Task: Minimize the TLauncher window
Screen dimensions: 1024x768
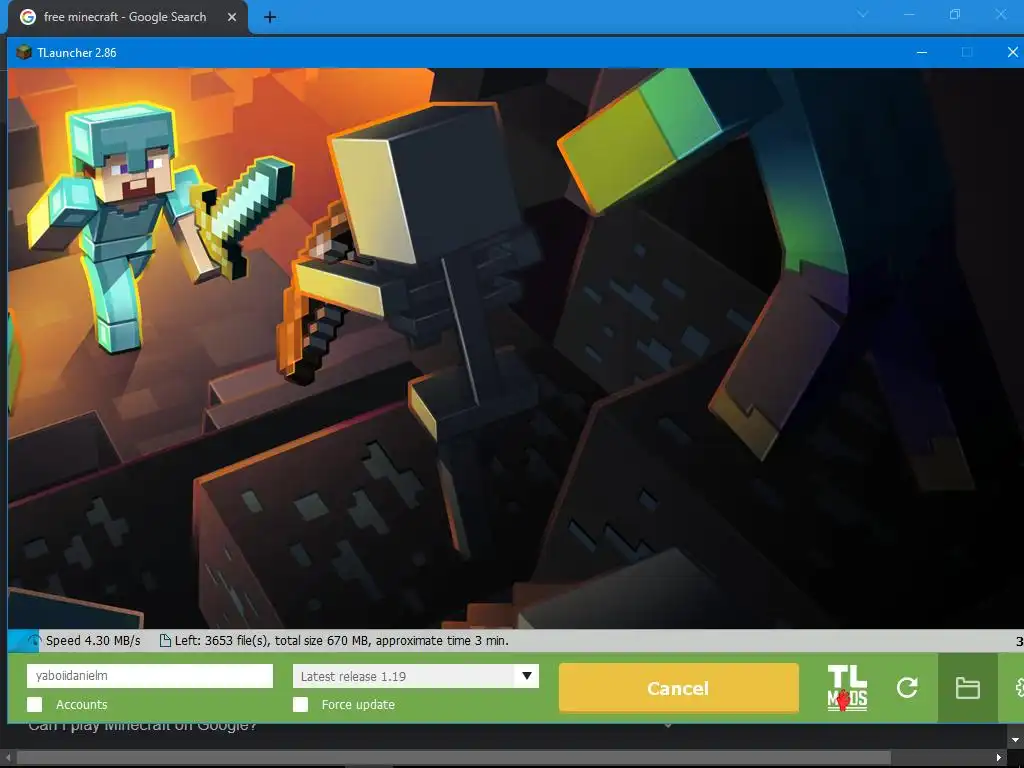Action: point(921,52)
